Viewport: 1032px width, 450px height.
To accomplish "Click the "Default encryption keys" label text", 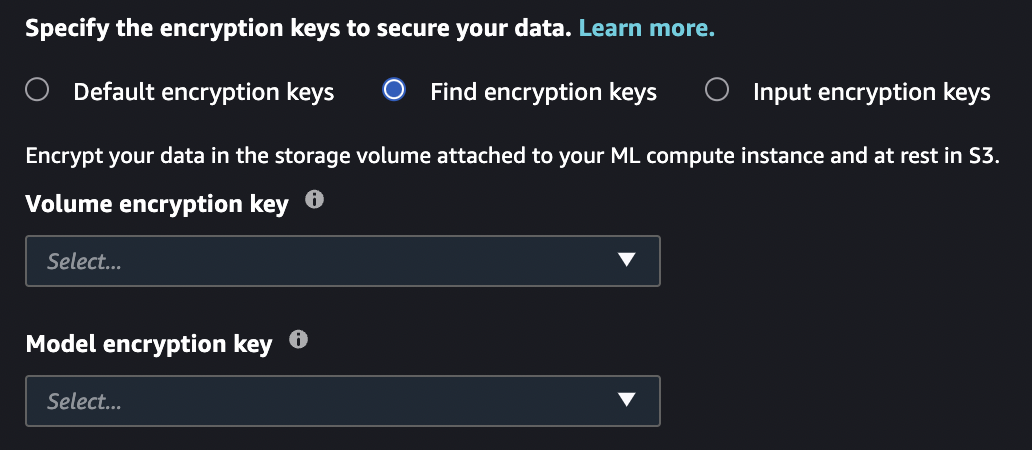I will point(204,93).
